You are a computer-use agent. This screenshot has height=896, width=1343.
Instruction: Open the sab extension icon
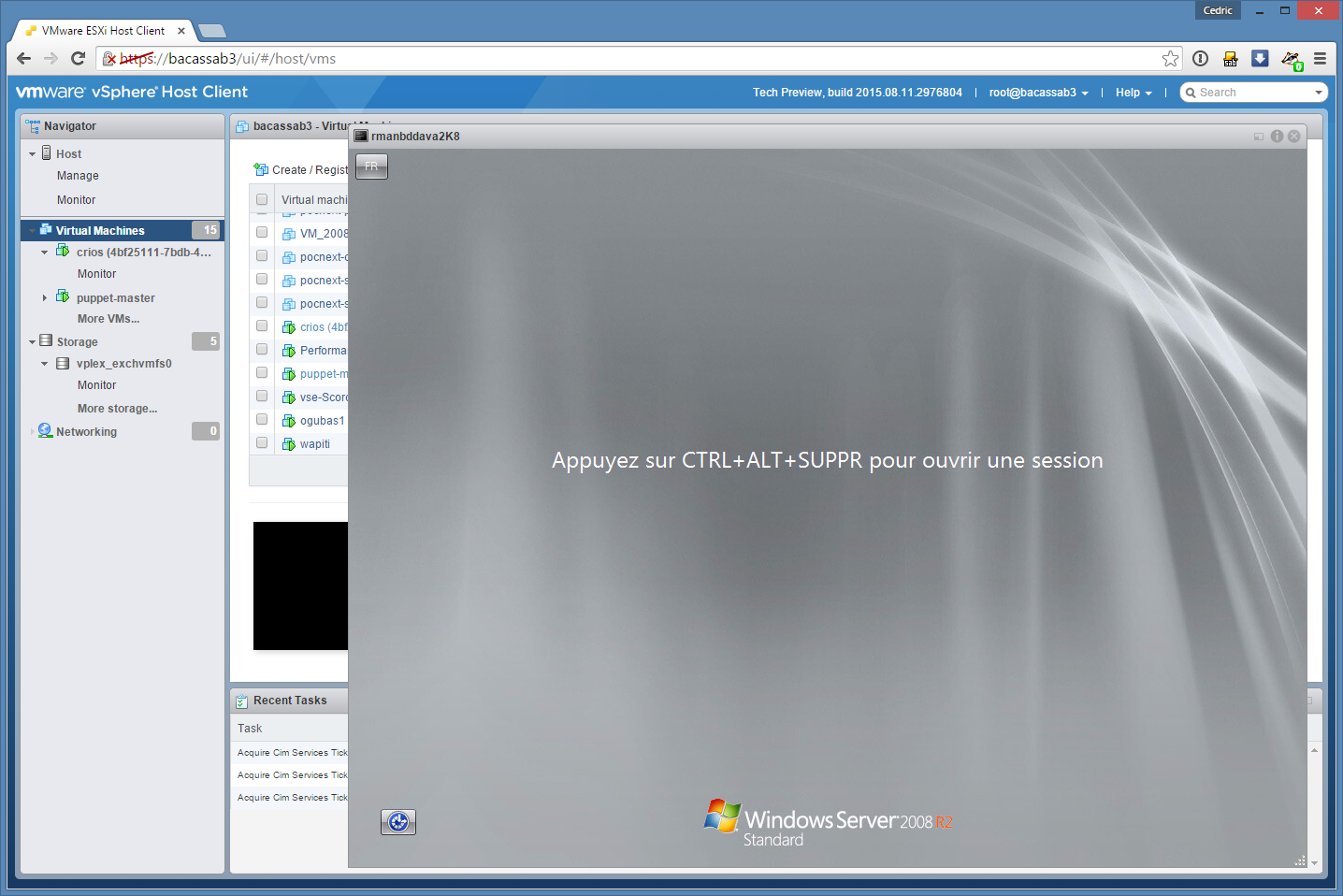pyautogui.click(x=1231, y=59)
